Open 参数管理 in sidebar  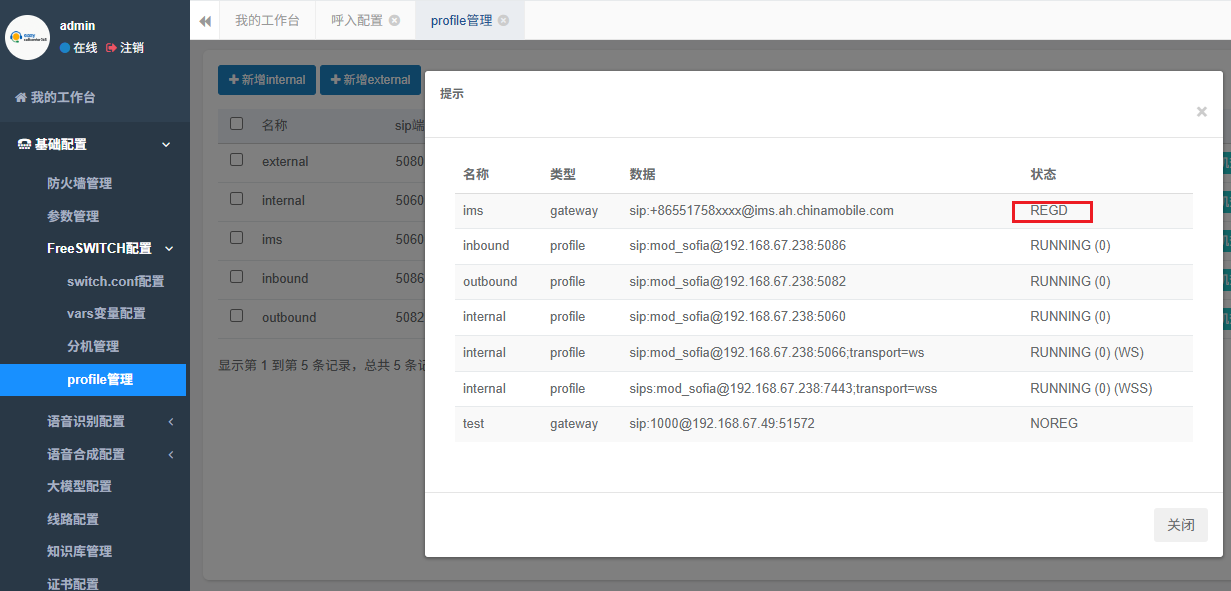[73, 216]
